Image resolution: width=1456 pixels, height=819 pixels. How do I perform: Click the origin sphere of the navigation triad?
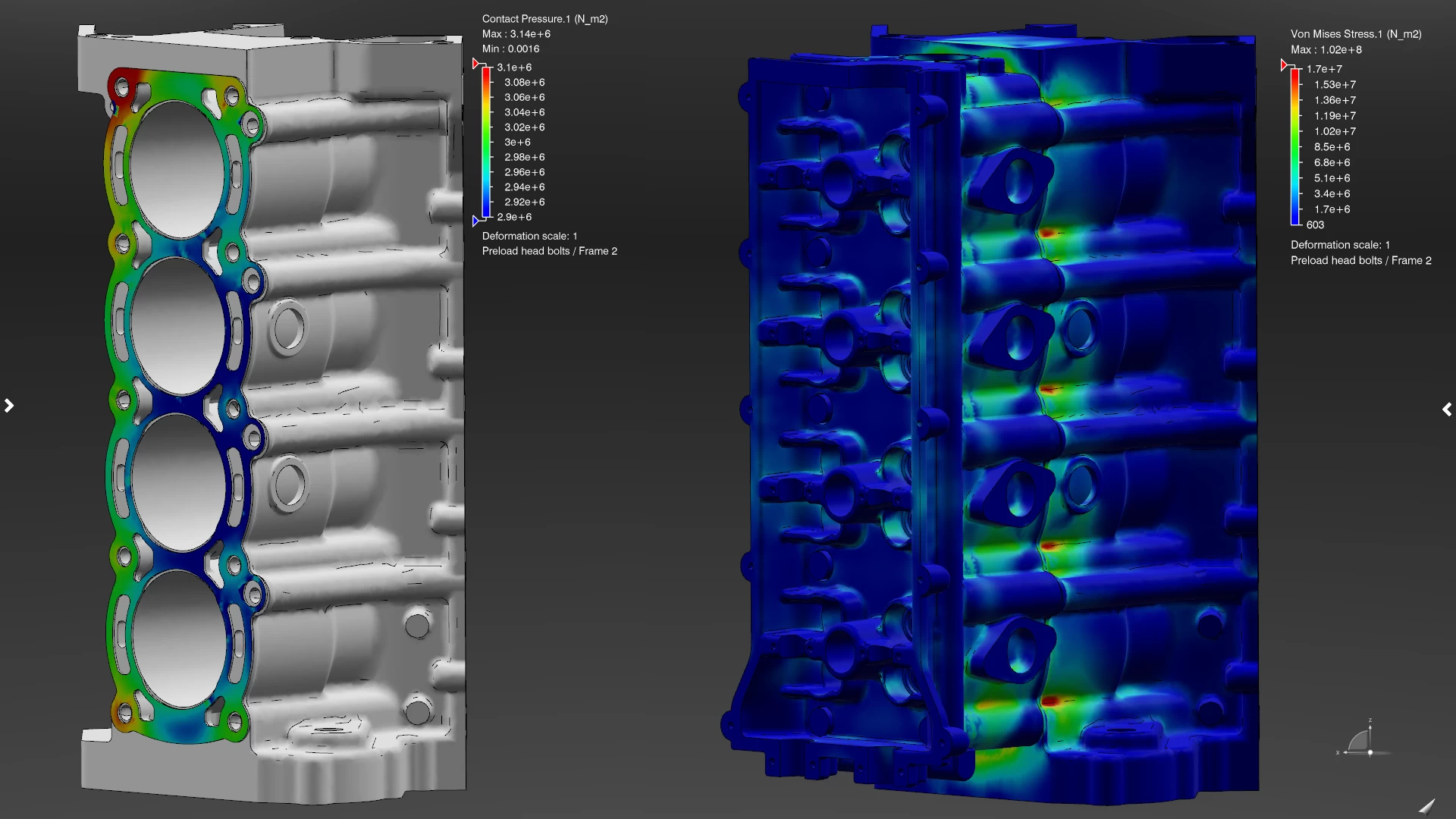[1370, 752]
